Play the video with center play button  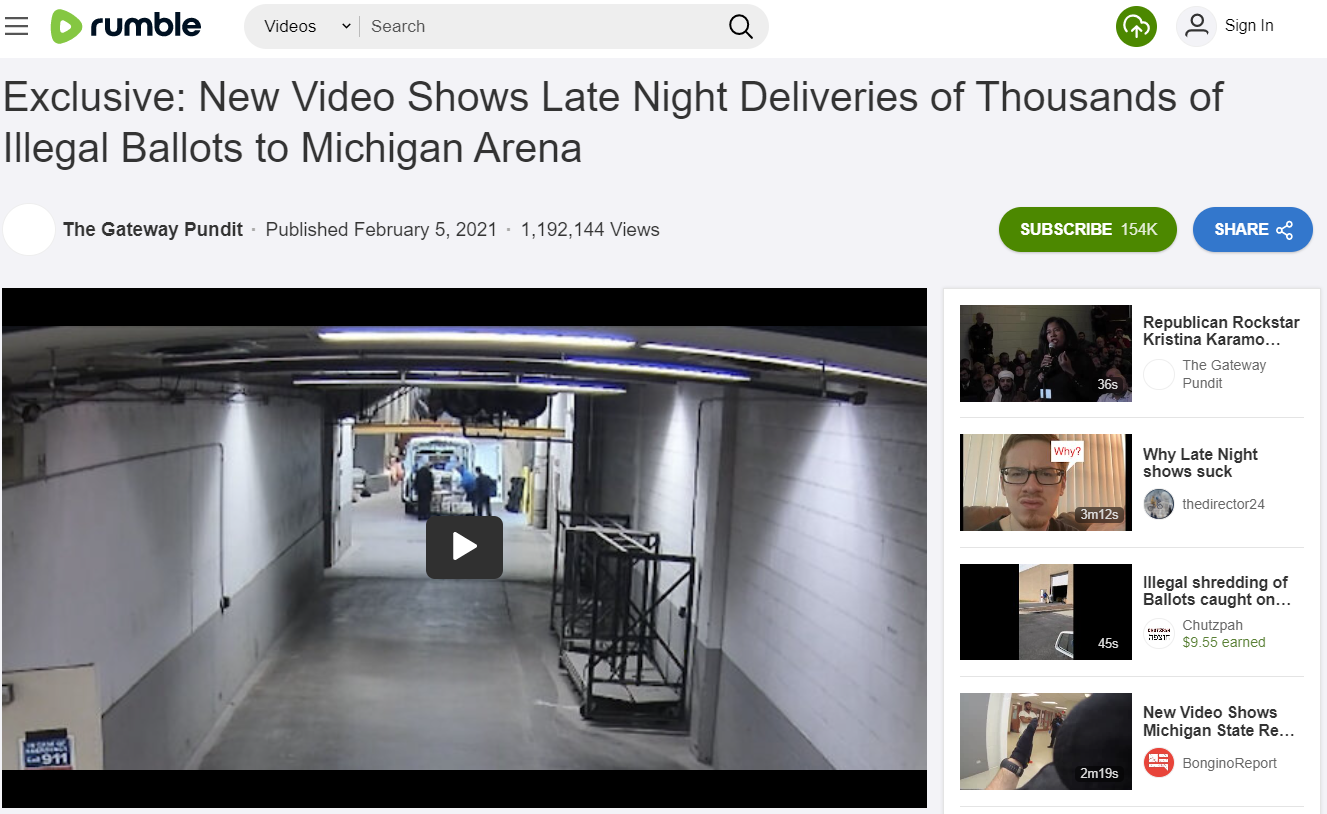(464, 547)
